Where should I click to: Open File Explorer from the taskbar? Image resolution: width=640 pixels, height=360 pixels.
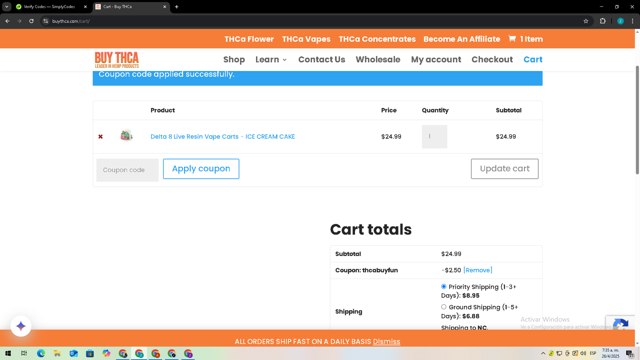pyautogui.click(x=57, y=353)
